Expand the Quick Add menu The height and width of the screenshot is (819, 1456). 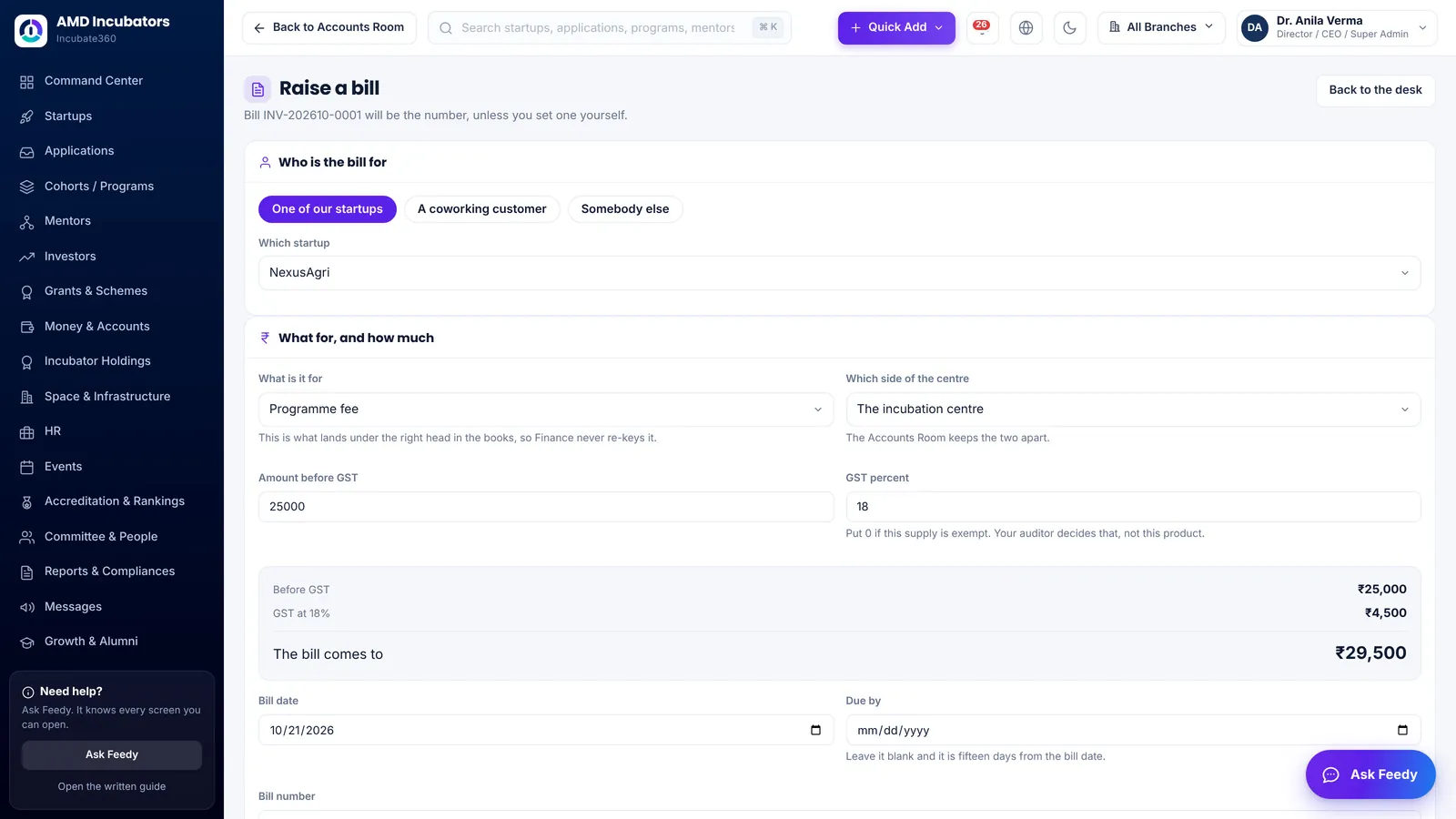point(896,28)
